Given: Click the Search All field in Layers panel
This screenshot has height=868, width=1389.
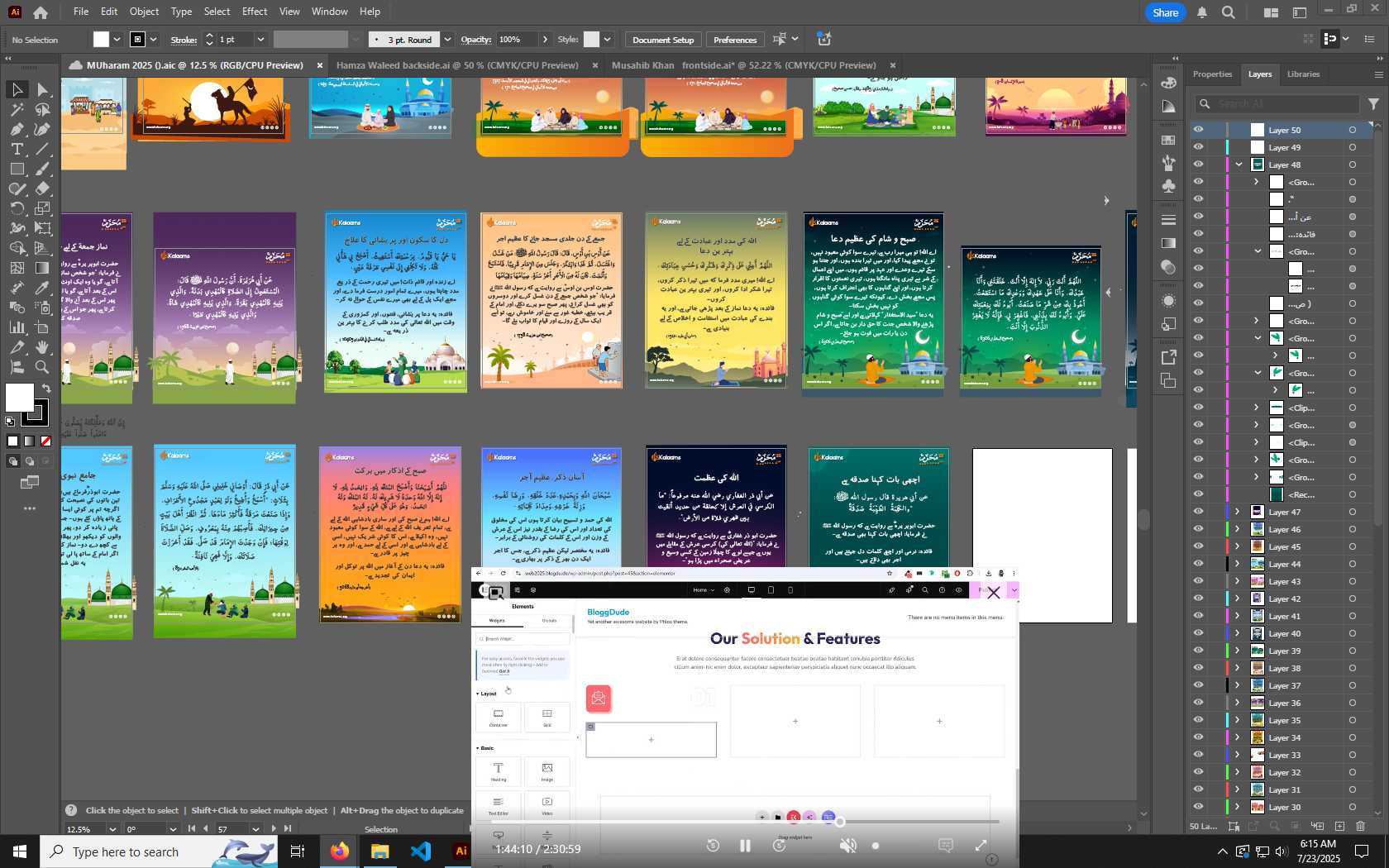Looking at the screenshot, I should (1277, 103).
